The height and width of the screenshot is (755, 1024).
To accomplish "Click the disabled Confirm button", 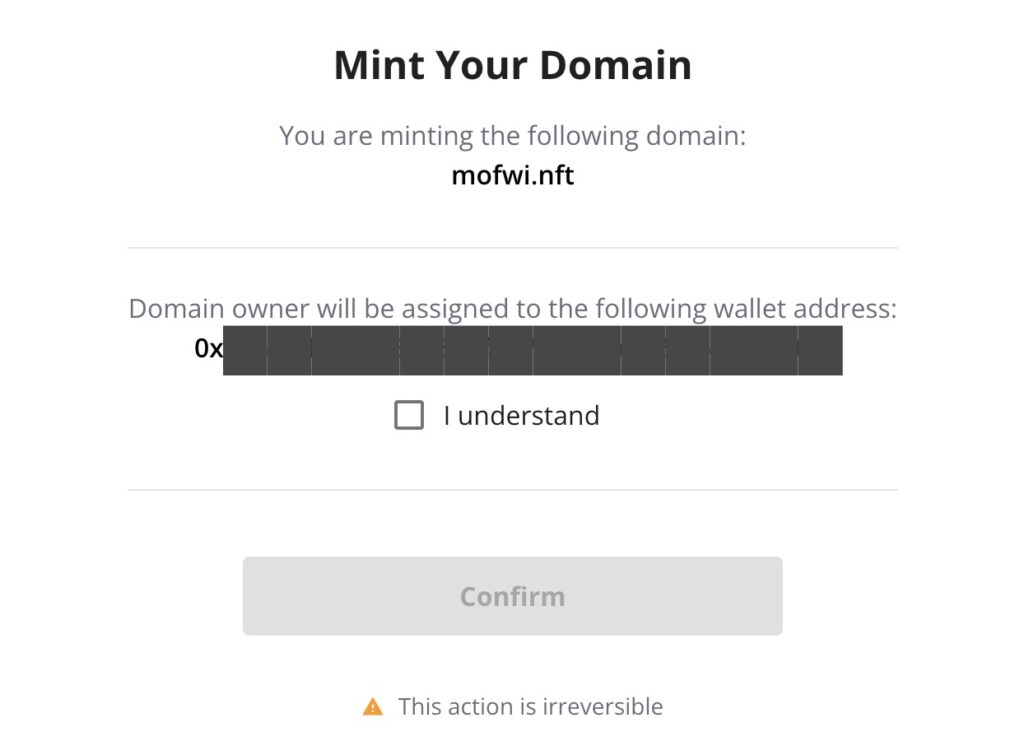I will click(513, 596).
